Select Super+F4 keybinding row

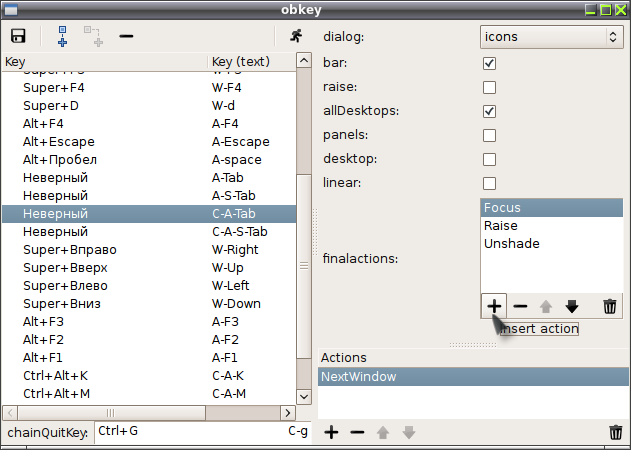[x=149, y=88]
